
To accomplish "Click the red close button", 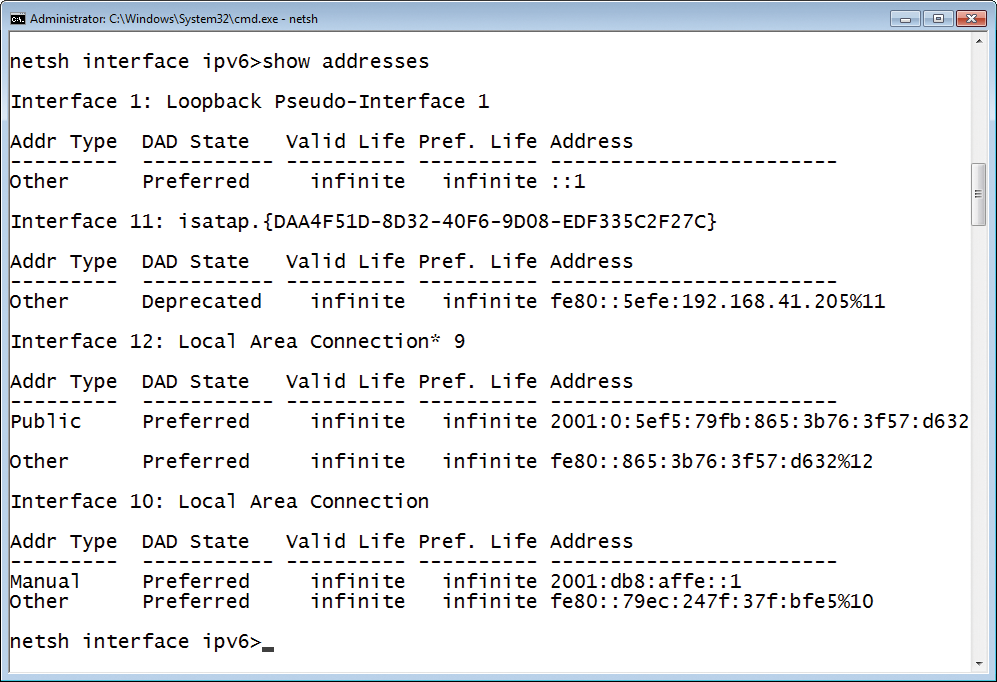I will coord(971,18).
